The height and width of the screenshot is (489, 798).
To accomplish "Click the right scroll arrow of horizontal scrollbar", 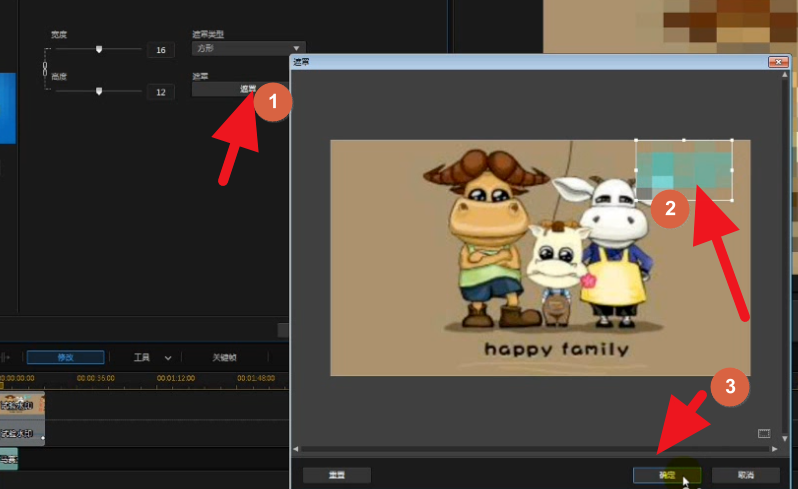I will [x=771, y=450].
